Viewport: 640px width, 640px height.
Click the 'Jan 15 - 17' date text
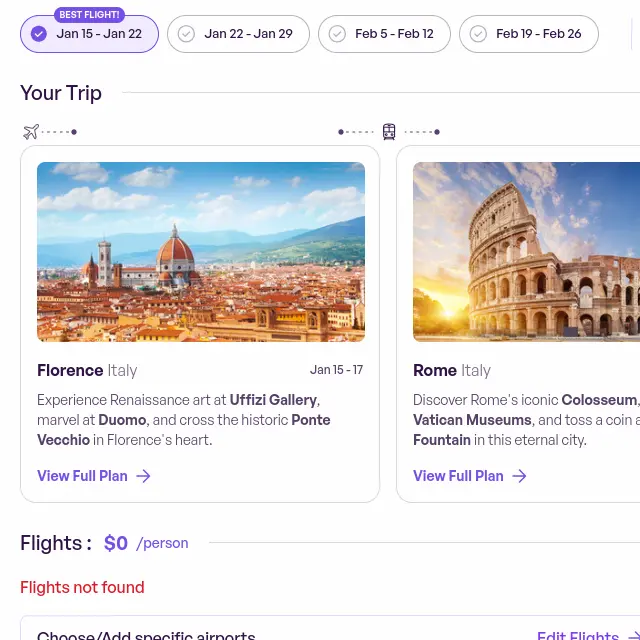(x=336, y=370)
